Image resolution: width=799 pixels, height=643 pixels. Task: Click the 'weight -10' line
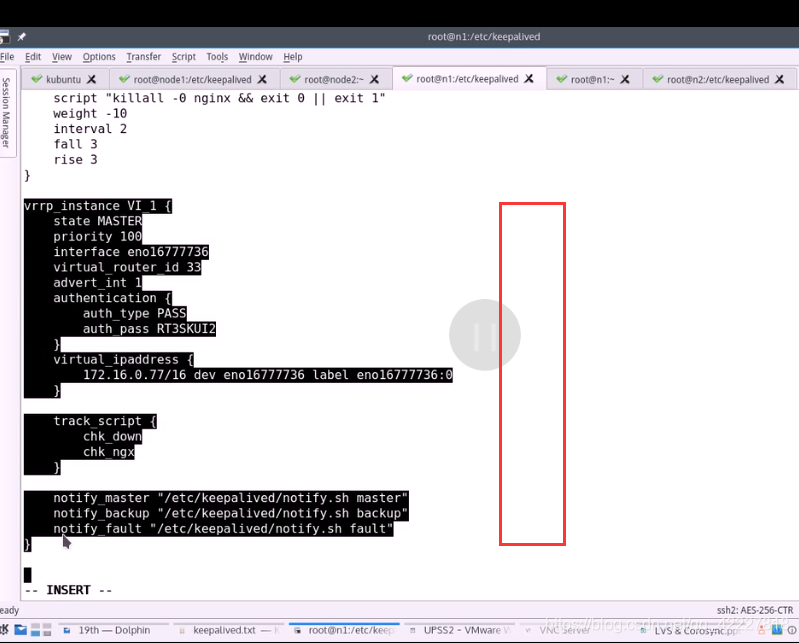tap(90, 113)
